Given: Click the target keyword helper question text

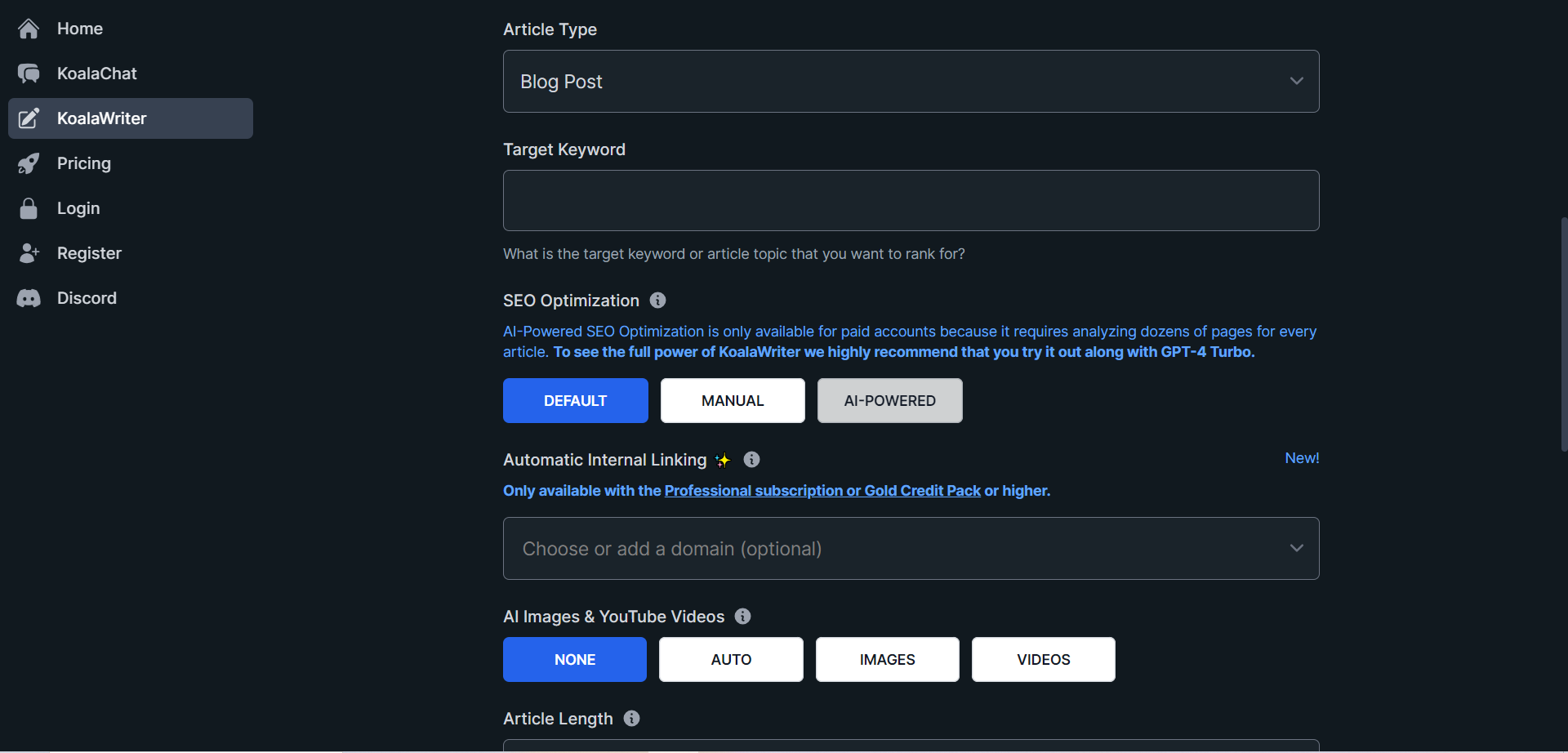Looking at the screenshot, I should 734,254.
